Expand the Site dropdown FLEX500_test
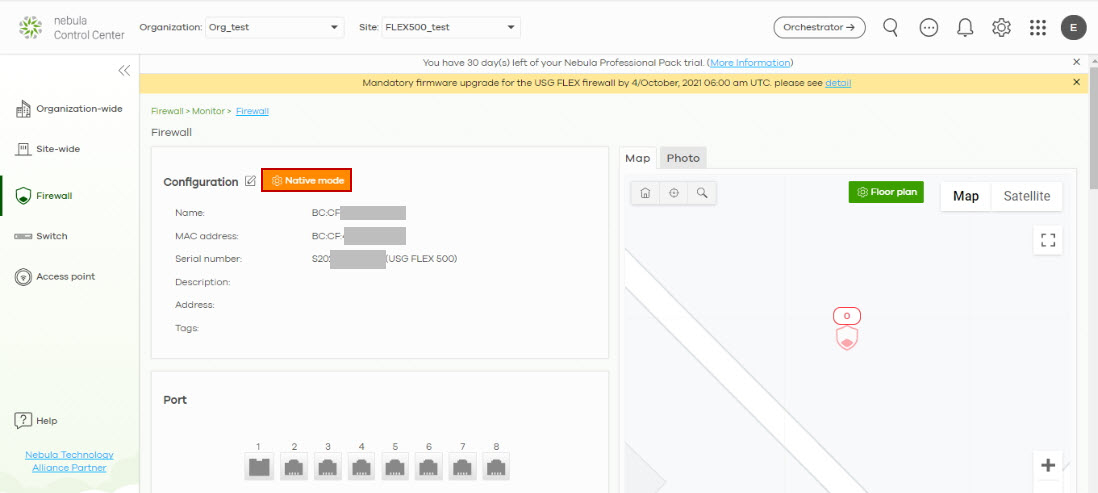1098x493 pixels. [x=451, y=28]
